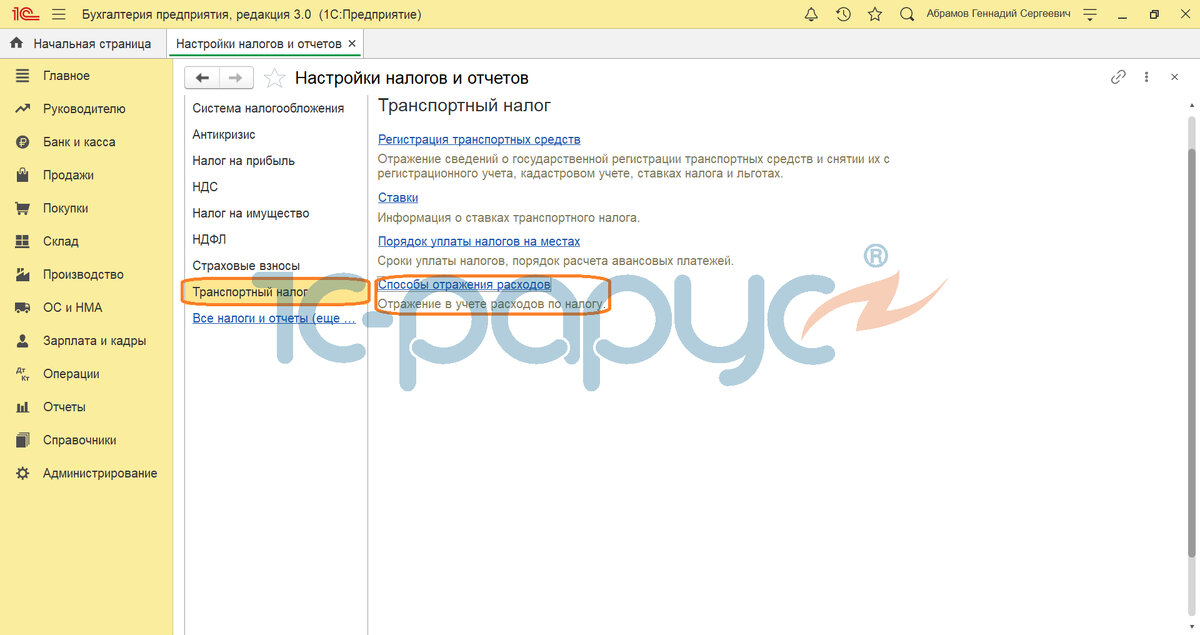Select НДС settings
The image size is (1200, 635).
click(205, 187)
